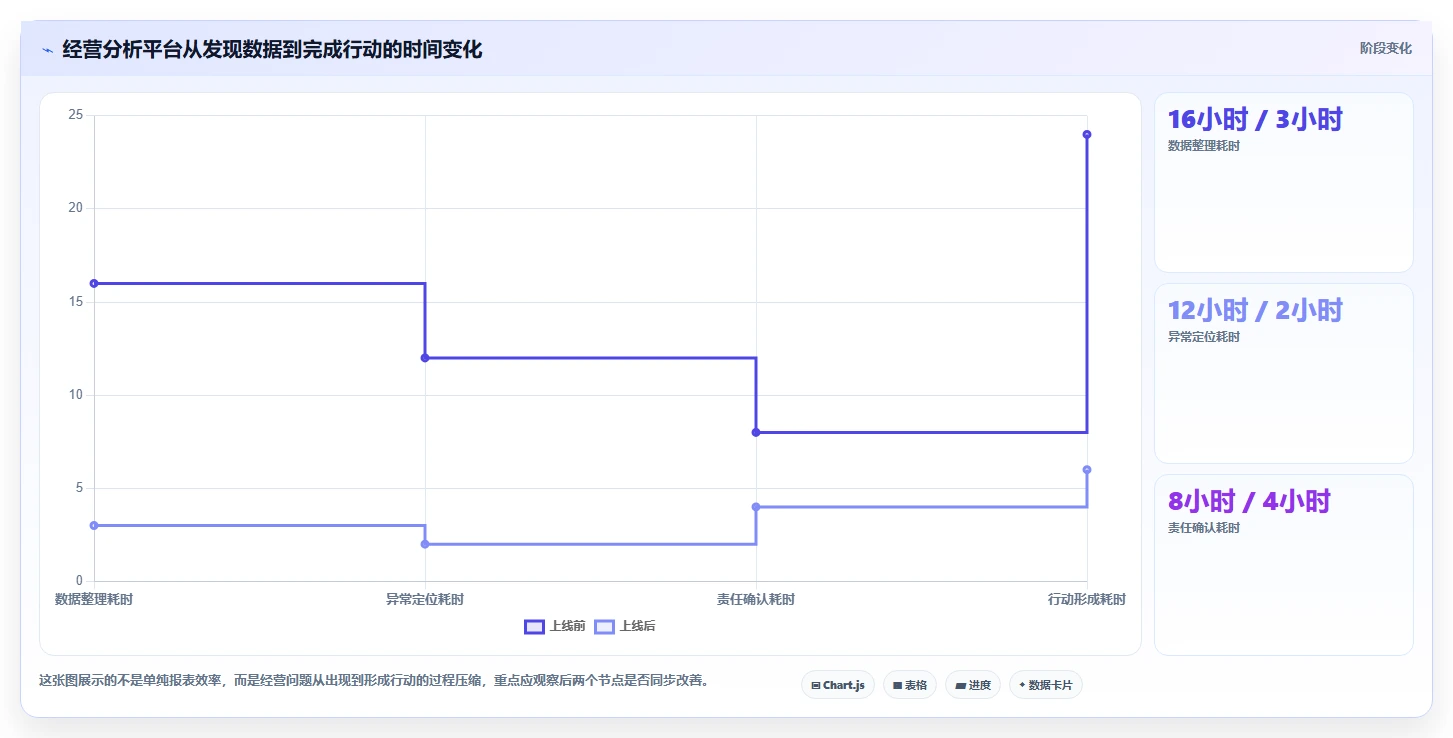This screenshot has width=1453, height=738.
Task: Click the footnote text below the chart
Action: (x=375, y=681)
